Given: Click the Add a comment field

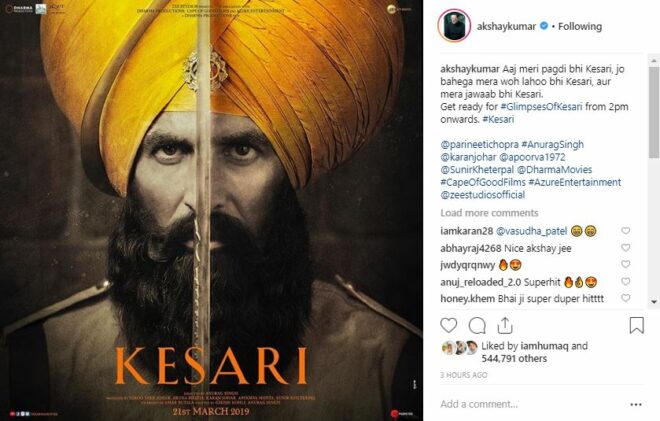Looking at the screenshot, I should tap(532, 404).
